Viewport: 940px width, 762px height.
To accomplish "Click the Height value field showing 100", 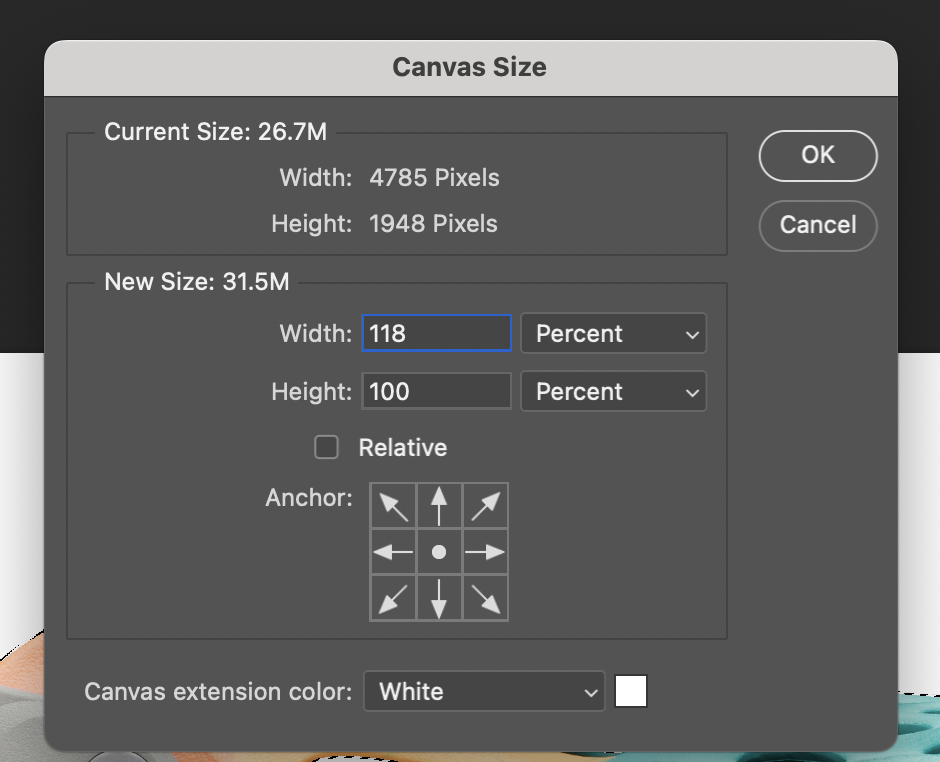I will click(436, 391).
